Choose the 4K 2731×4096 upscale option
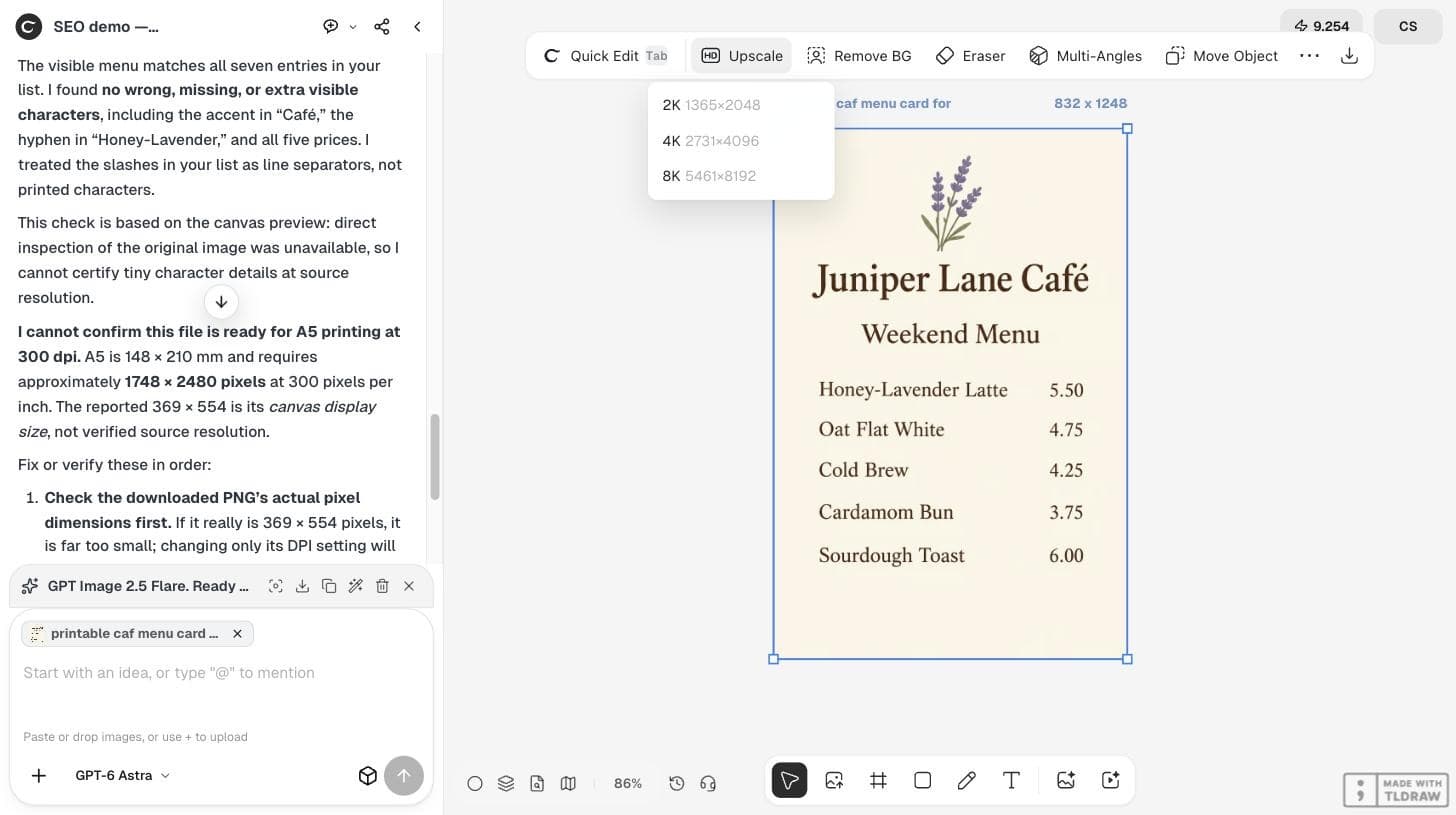The image size is (1456, 815). (741, 141)
